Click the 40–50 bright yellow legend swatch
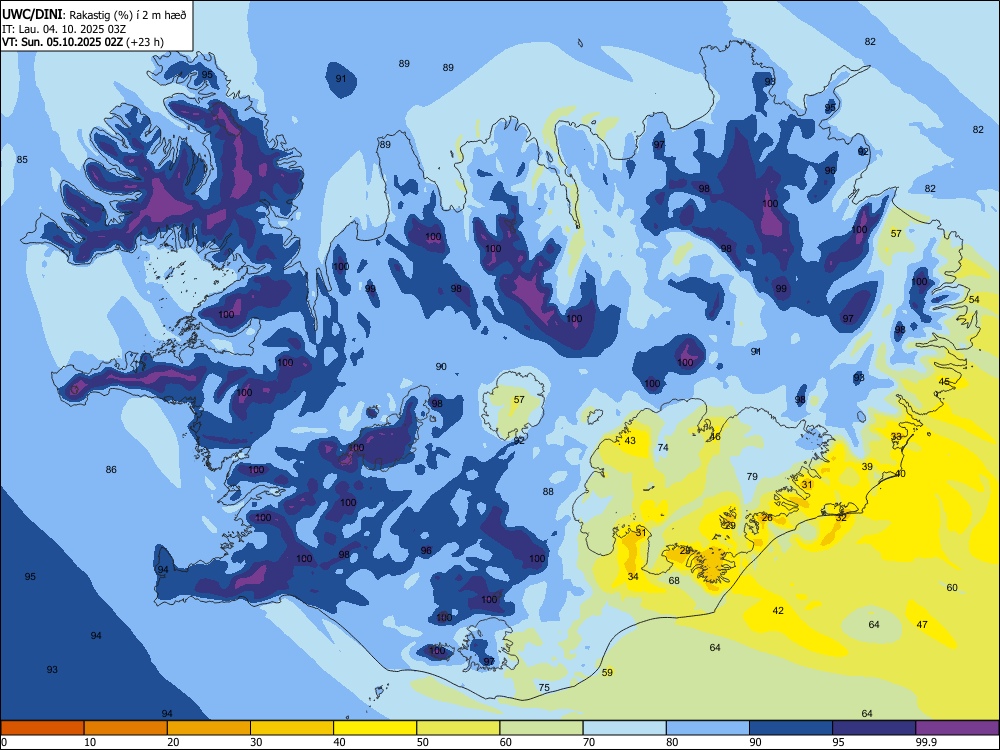Viewport: 1000px width, 750px height. pyautogui.click(x=375, y=728)
